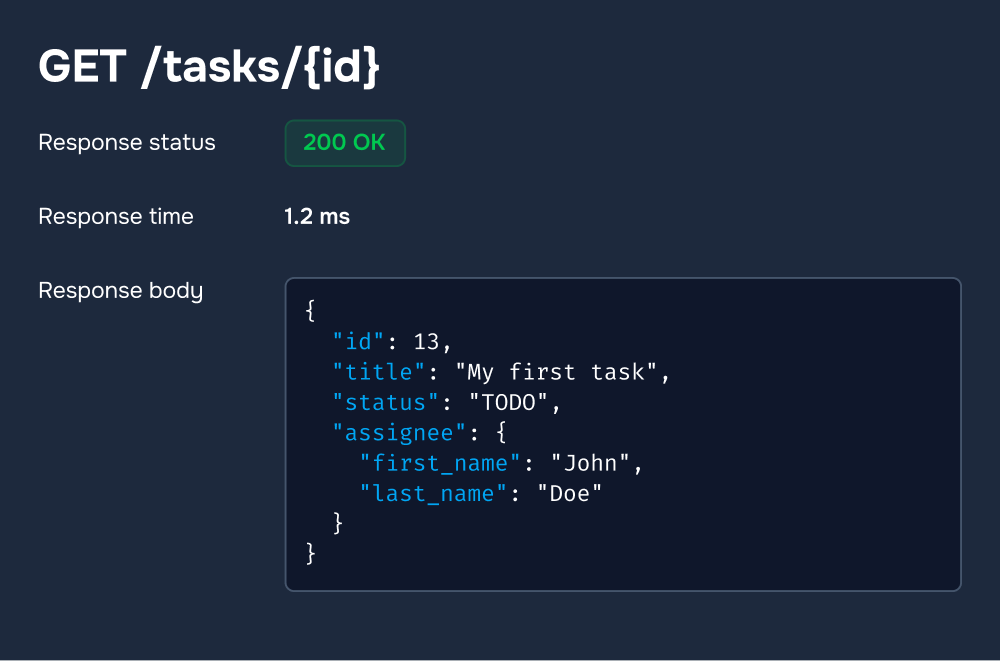
Task: Click the Response body label
Action: (120, 291)
